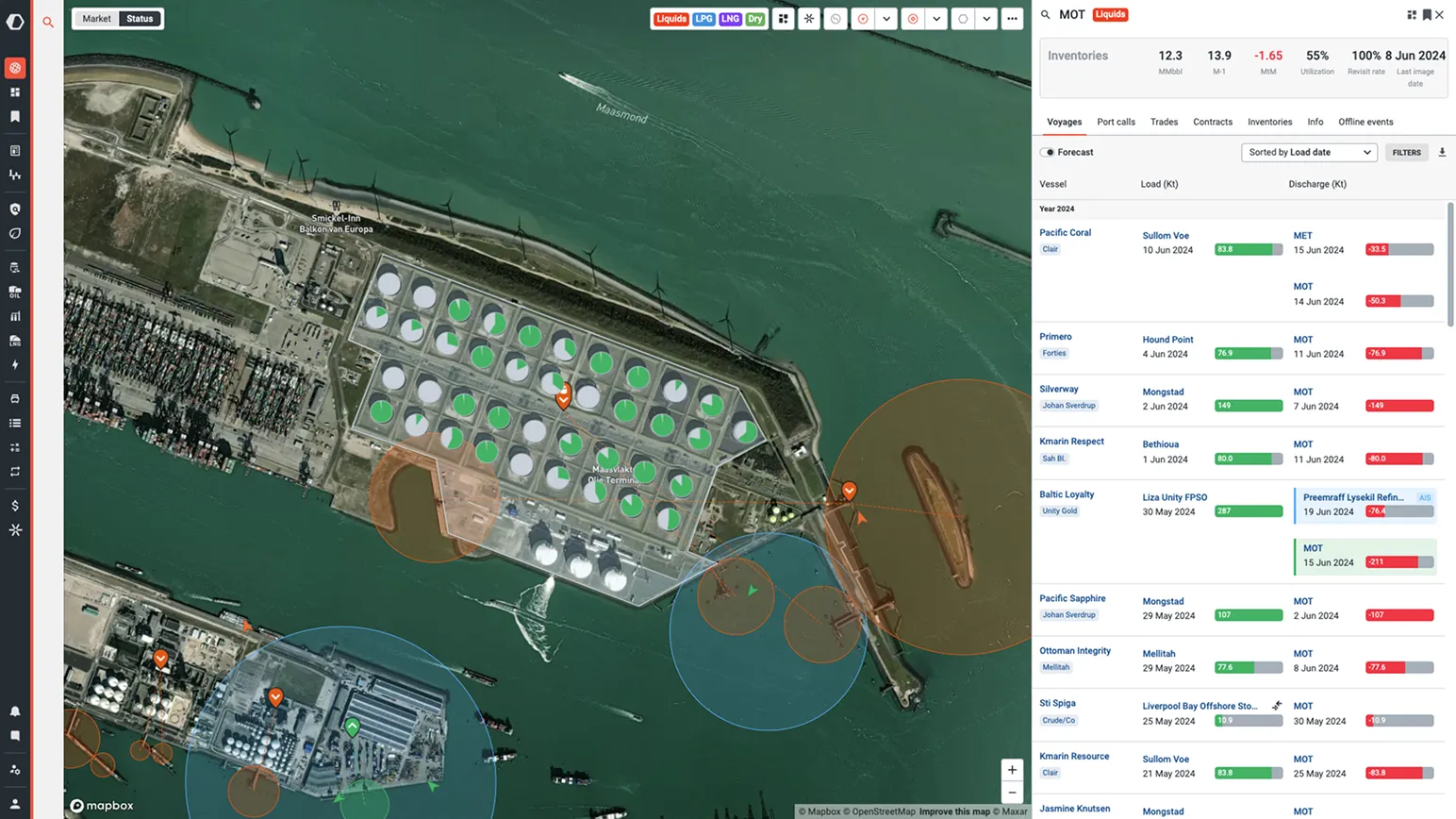Click the green pin marker in lower terminal

coord(352,727)
